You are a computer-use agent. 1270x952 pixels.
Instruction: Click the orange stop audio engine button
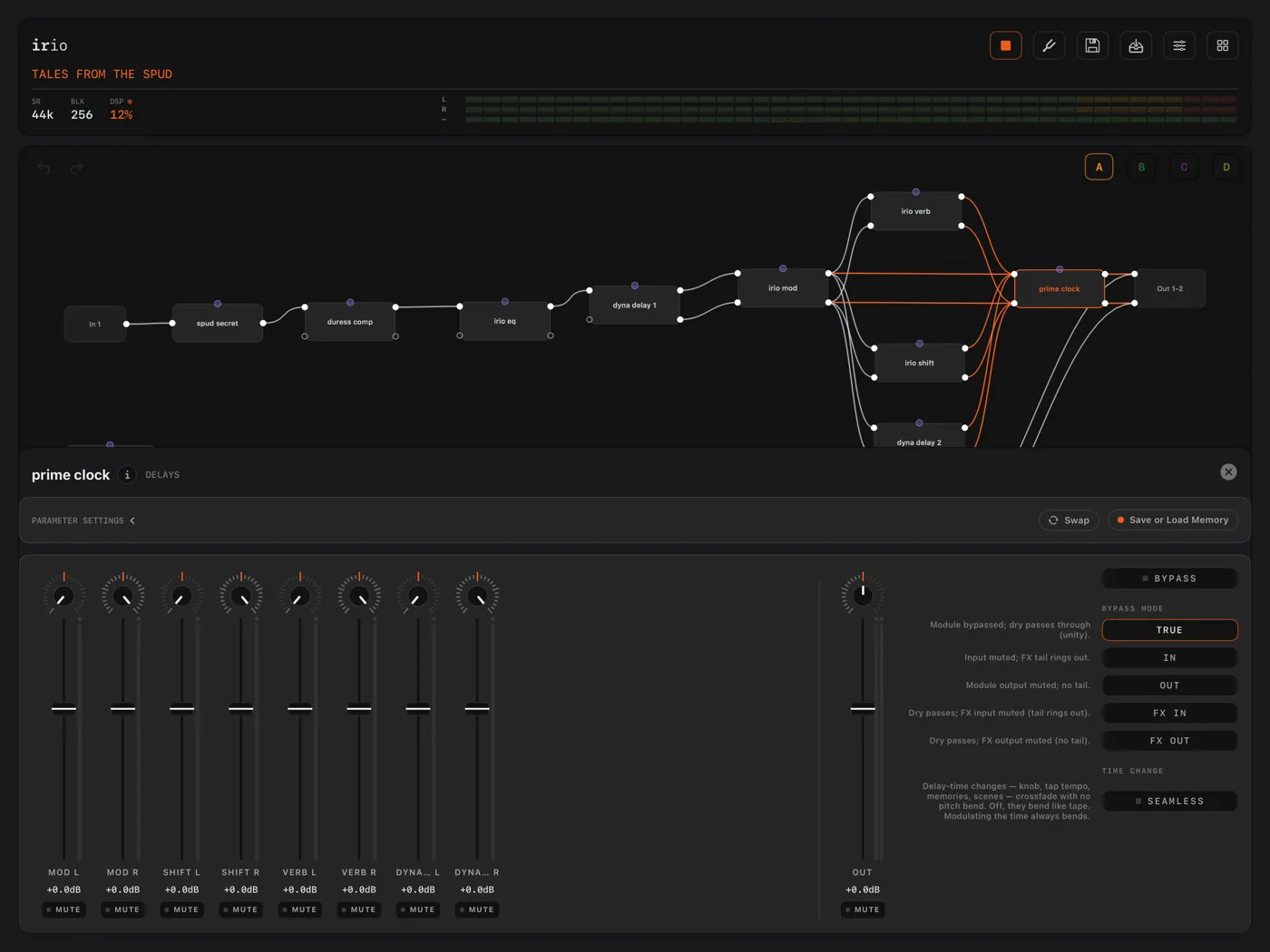[1005, 45]
